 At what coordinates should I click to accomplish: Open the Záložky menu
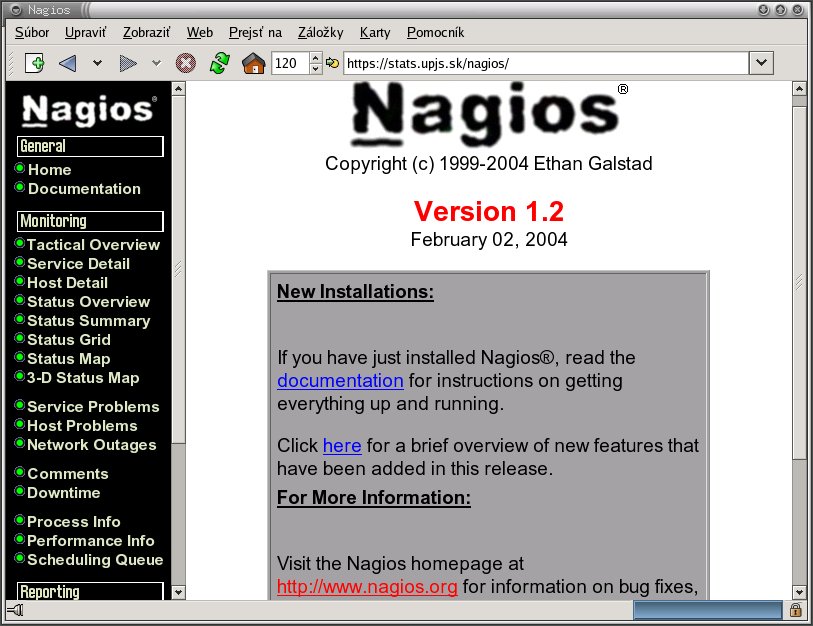tap(320, 33)
